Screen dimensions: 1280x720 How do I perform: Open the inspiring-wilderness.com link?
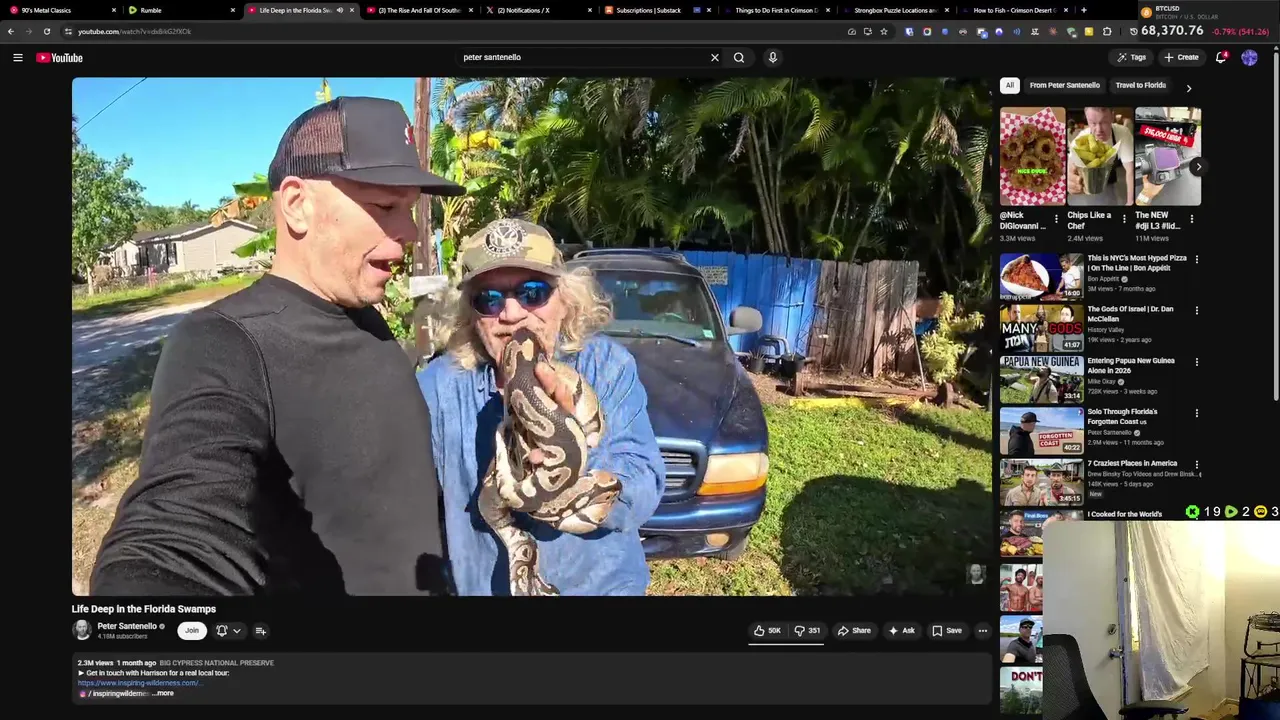point(139,683)
